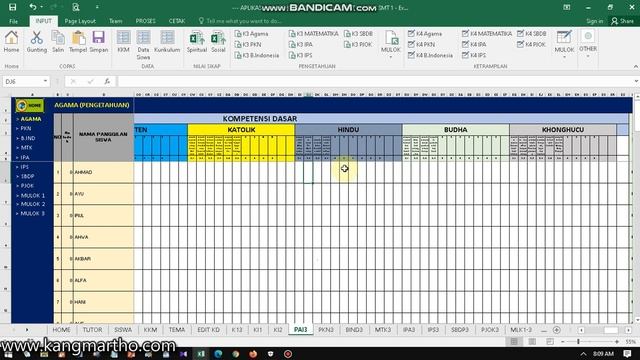The width and height of the screenshot is (640, 360).
Task: Select K4 B.Indonesia keterampilan item
Action: pyautogui.click(x=430, y=55)
